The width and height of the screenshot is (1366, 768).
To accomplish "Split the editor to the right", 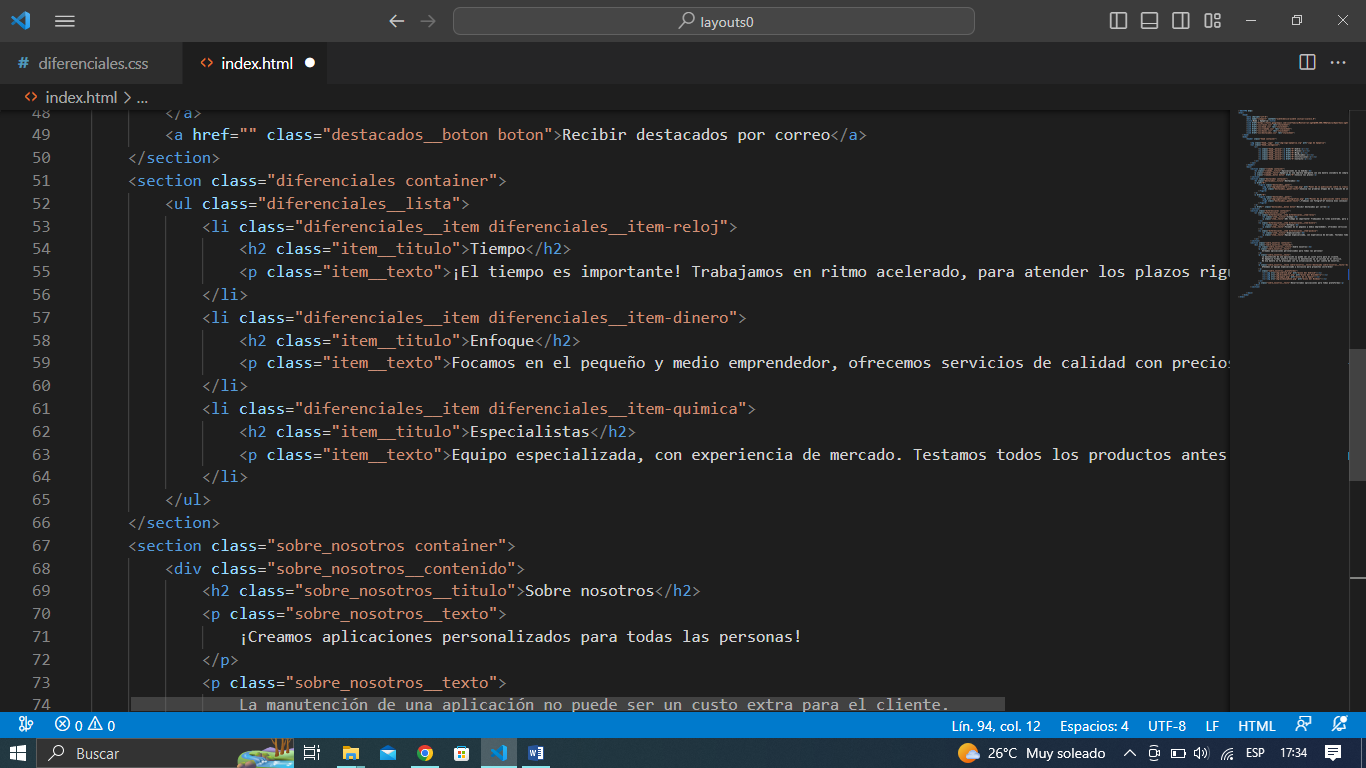I will click(x=1307, y=63).
